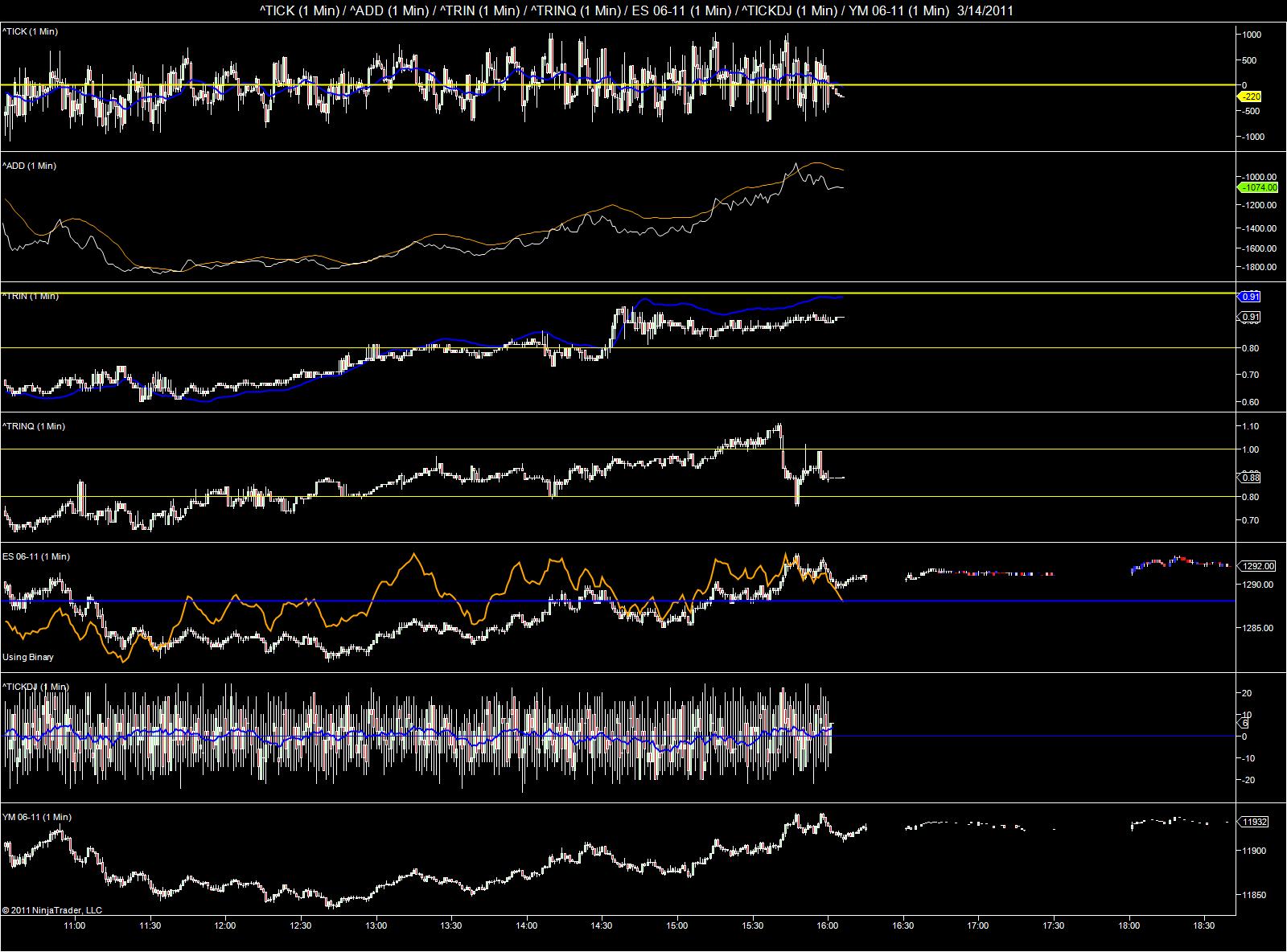1287x952 pixels.
Task: Click the 1290.00 value on ES axis
Action: click(x=1256, y=585)
